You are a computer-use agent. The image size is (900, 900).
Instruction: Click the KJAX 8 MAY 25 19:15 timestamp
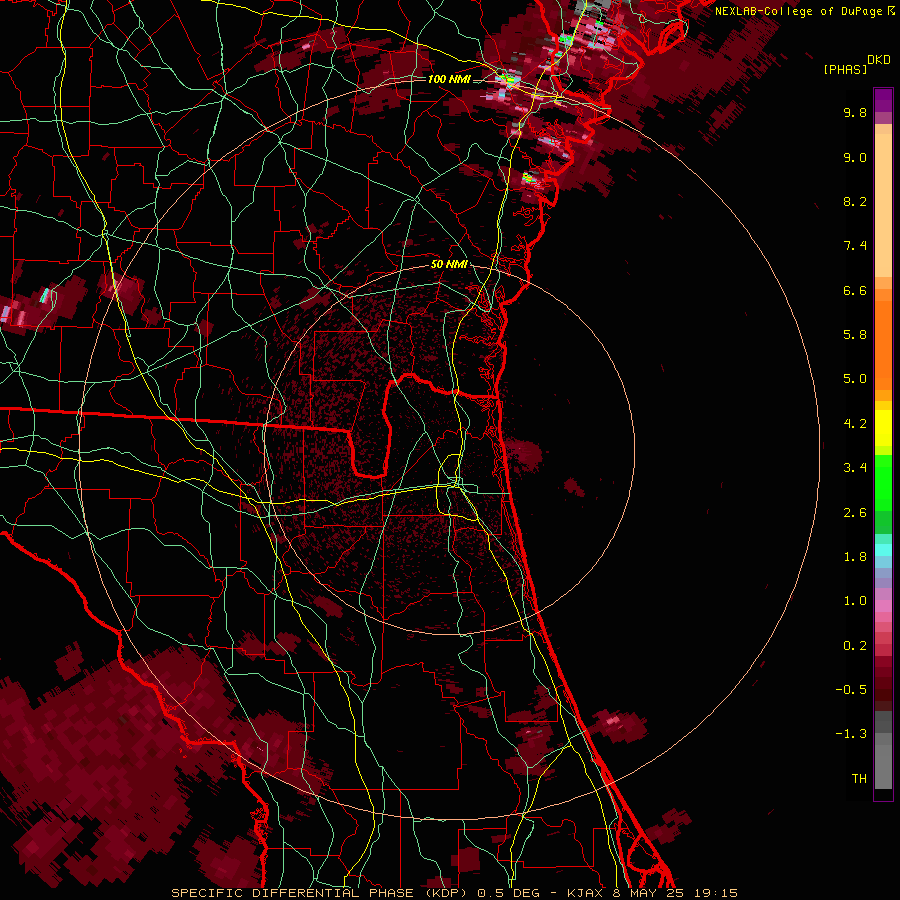coord(652,893)
